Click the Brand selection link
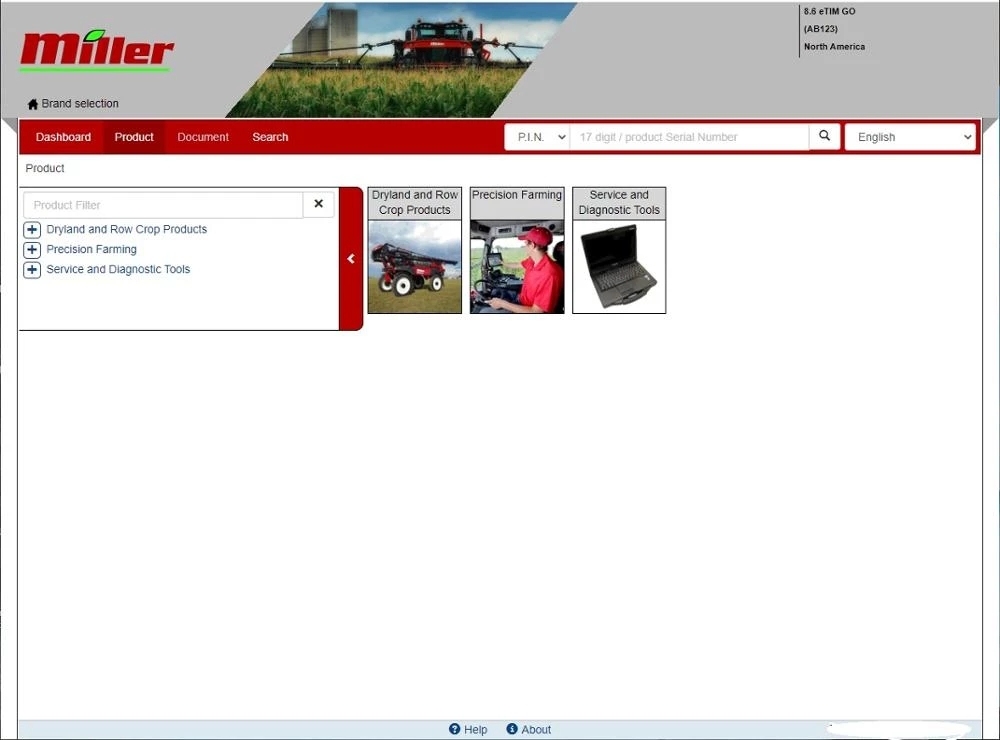This screenshot has width=1000, height=740. click(x=80, y=103)
